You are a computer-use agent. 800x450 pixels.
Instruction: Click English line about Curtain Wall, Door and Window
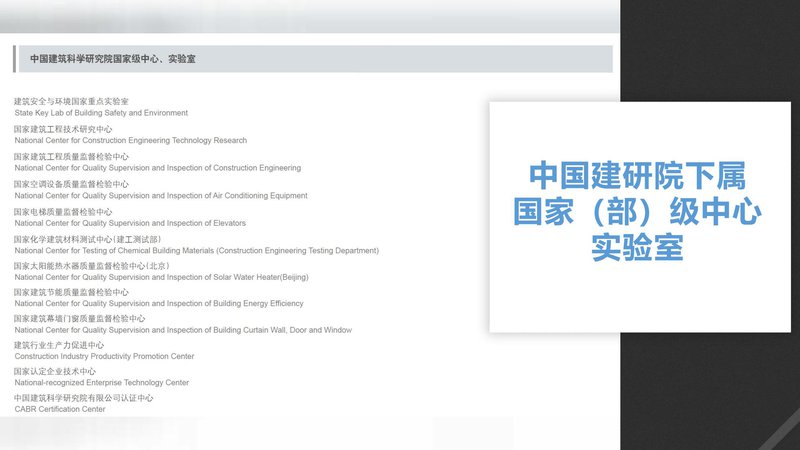pyautogui.click(x=183, y=330)
